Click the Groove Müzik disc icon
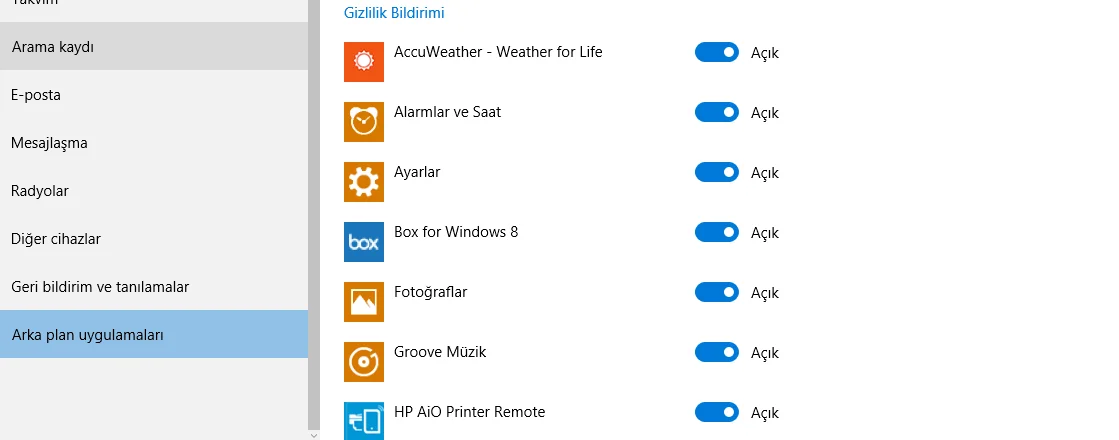This screenshot has width=1119, height=440. point(364,362)
